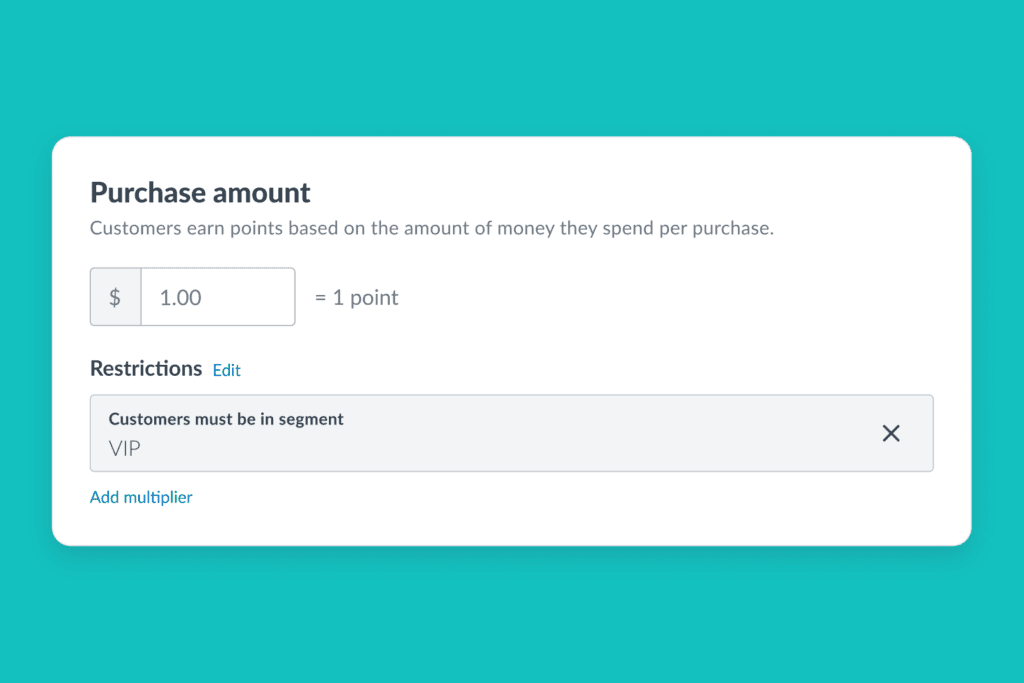The height and width of the screenshot is (683, 1024).
Task: Click the word 'multiplier' in the link
Action: point(158,497)
